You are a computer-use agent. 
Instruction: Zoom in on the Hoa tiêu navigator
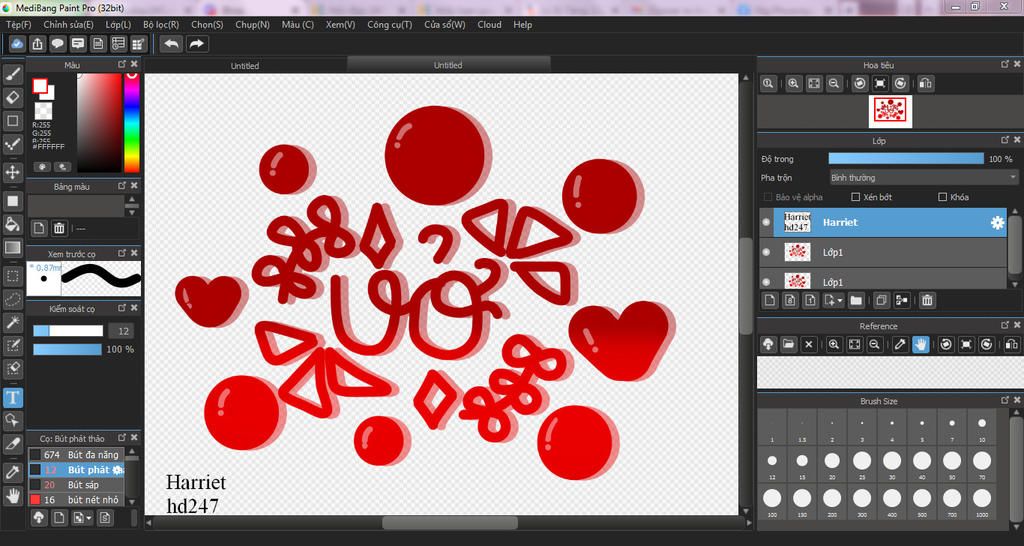(x=793, y=84)
